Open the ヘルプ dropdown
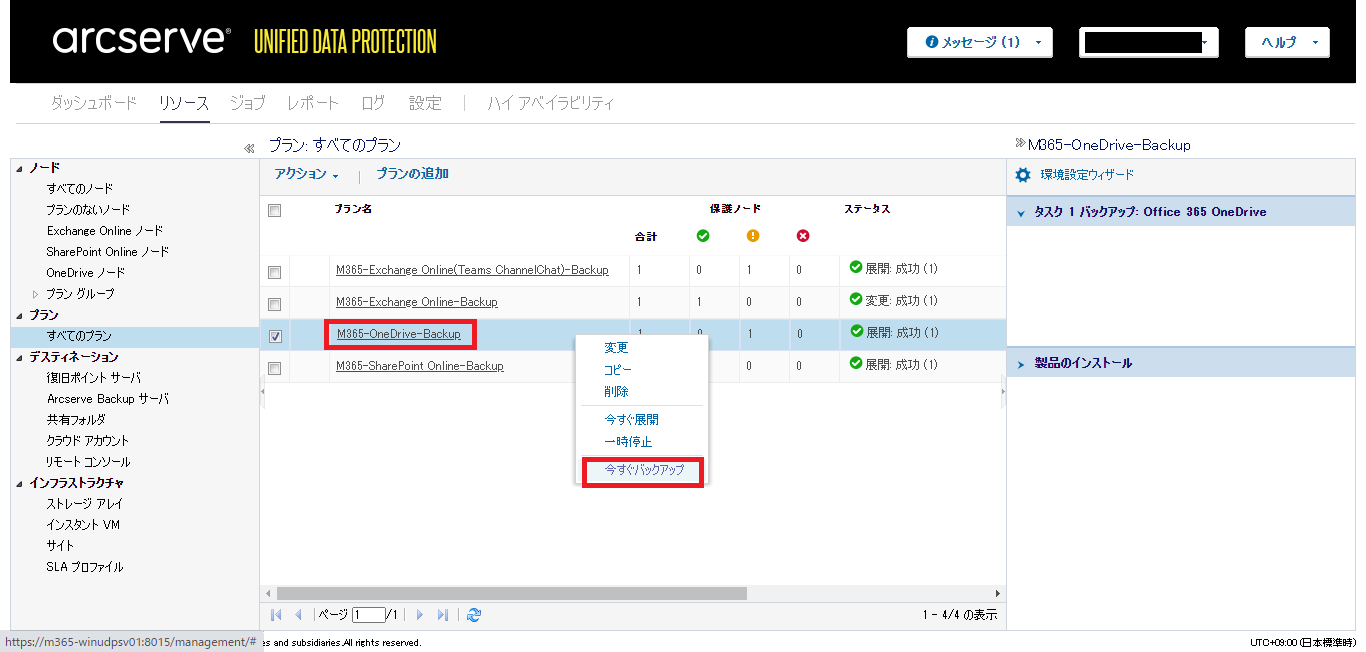Viewport: 1366px width, 652px height. [x=1287, y=42]
